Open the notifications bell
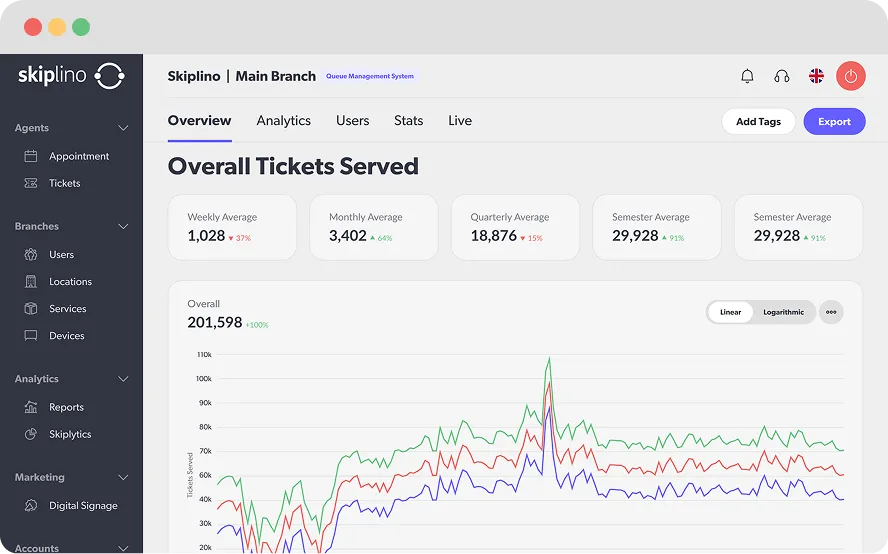888x554 pixels. coord(747,76)
